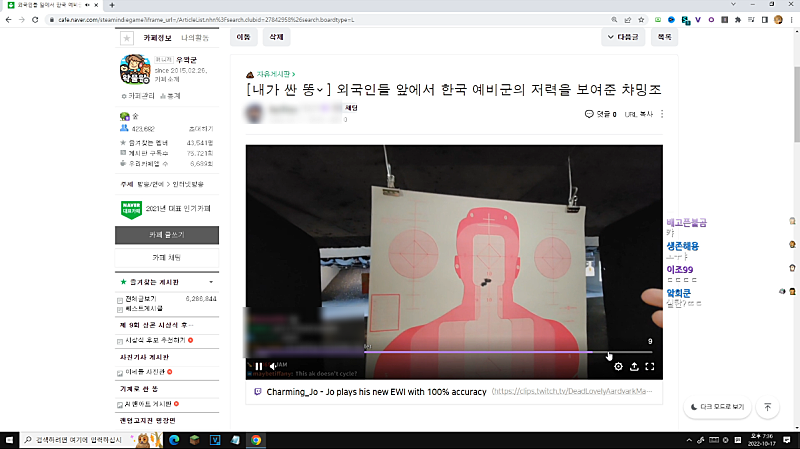
Task: Open the post's three-dot more menu
Action: coord(661,114)
